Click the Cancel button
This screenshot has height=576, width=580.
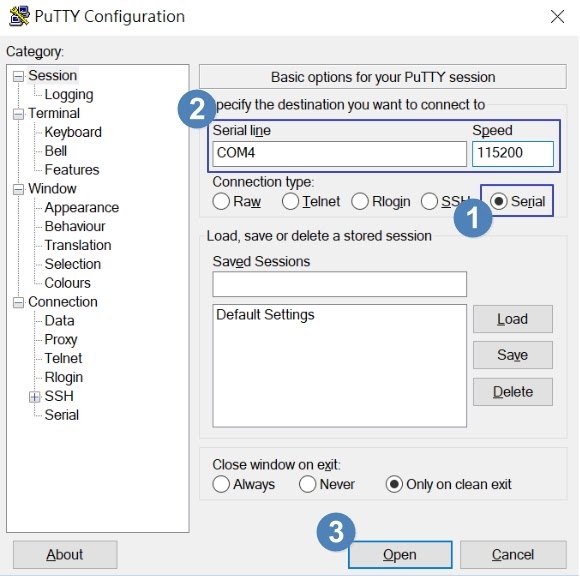point(513,555)
